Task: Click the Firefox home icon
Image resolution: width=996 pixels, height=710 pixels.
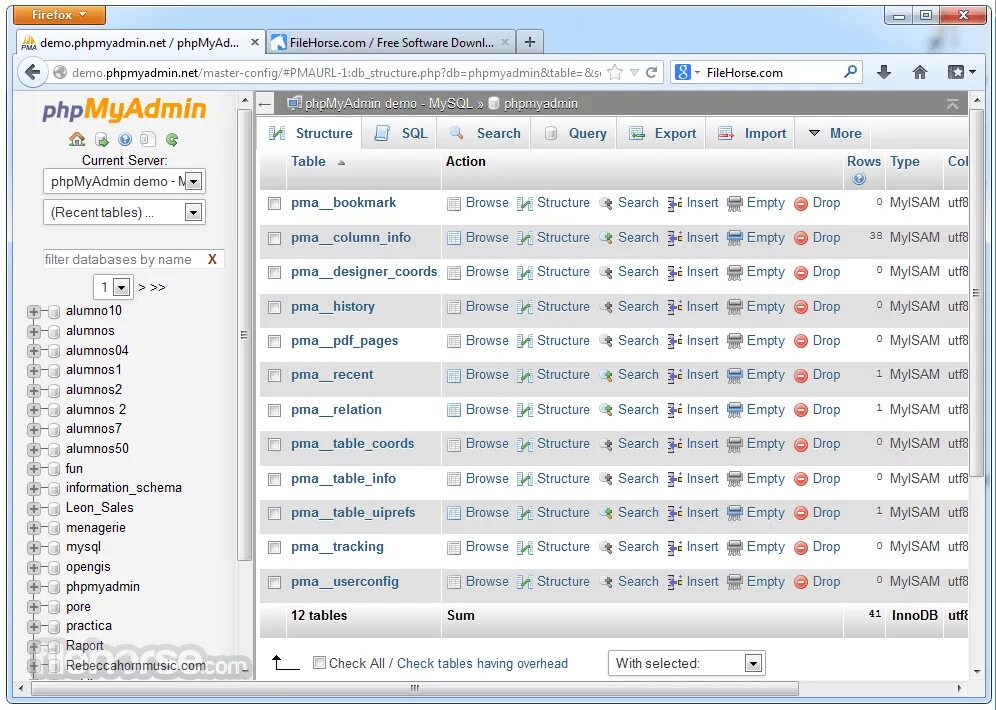Action: pos(919,72)
